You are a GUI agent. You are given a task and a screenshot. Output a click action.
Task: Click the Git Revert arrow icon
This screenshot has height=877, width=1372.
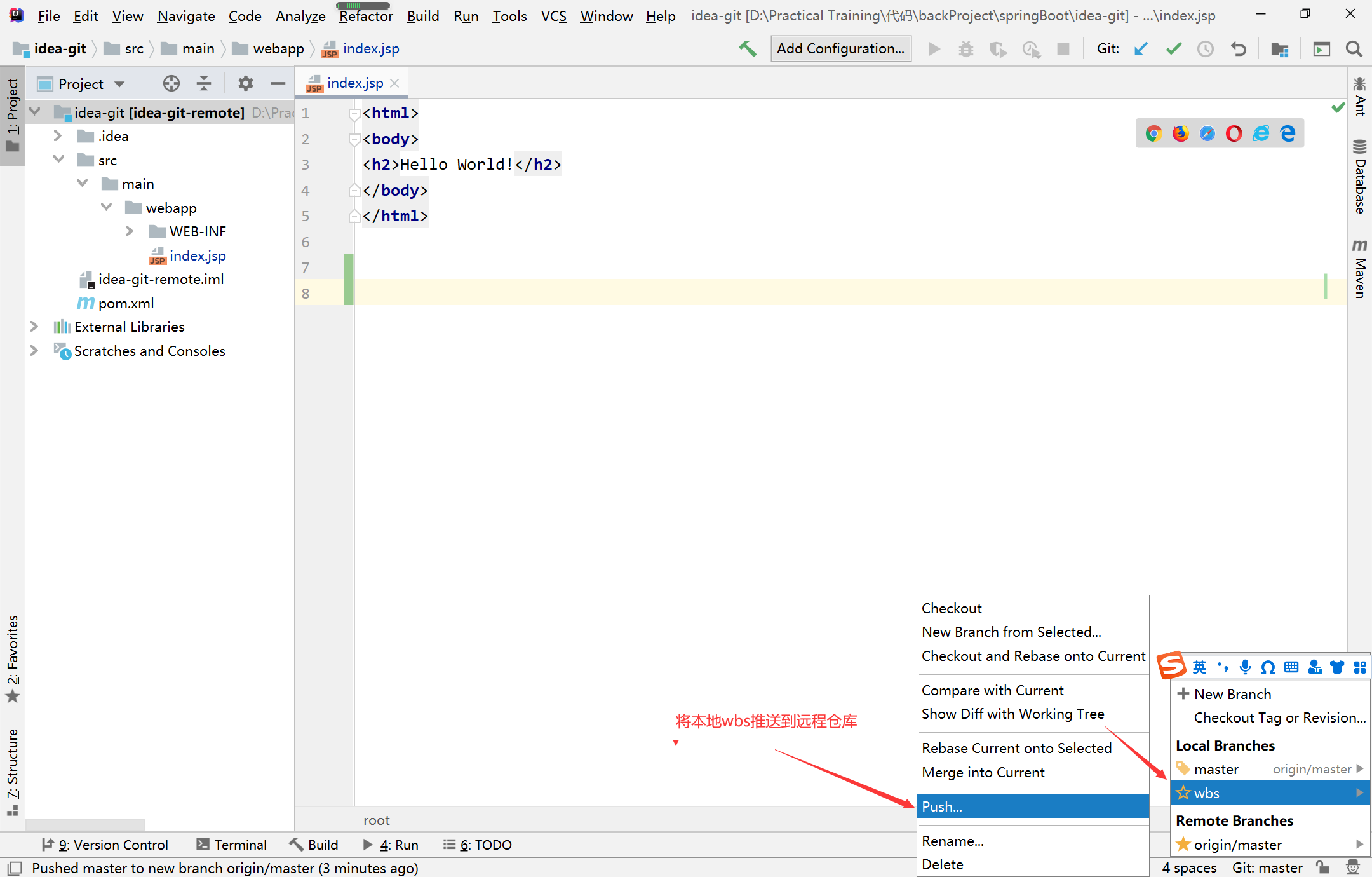click(x=1238, y=49)
